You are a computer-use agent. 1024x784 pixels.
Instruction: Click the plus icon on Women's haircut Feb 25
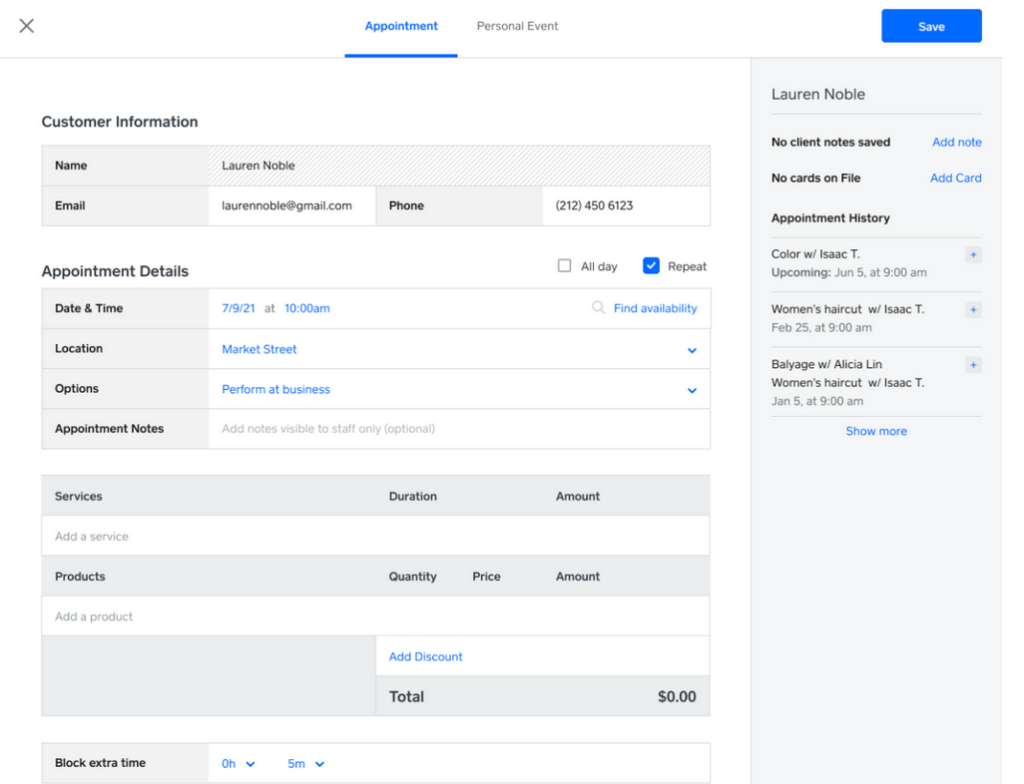(x=971, y=309)
